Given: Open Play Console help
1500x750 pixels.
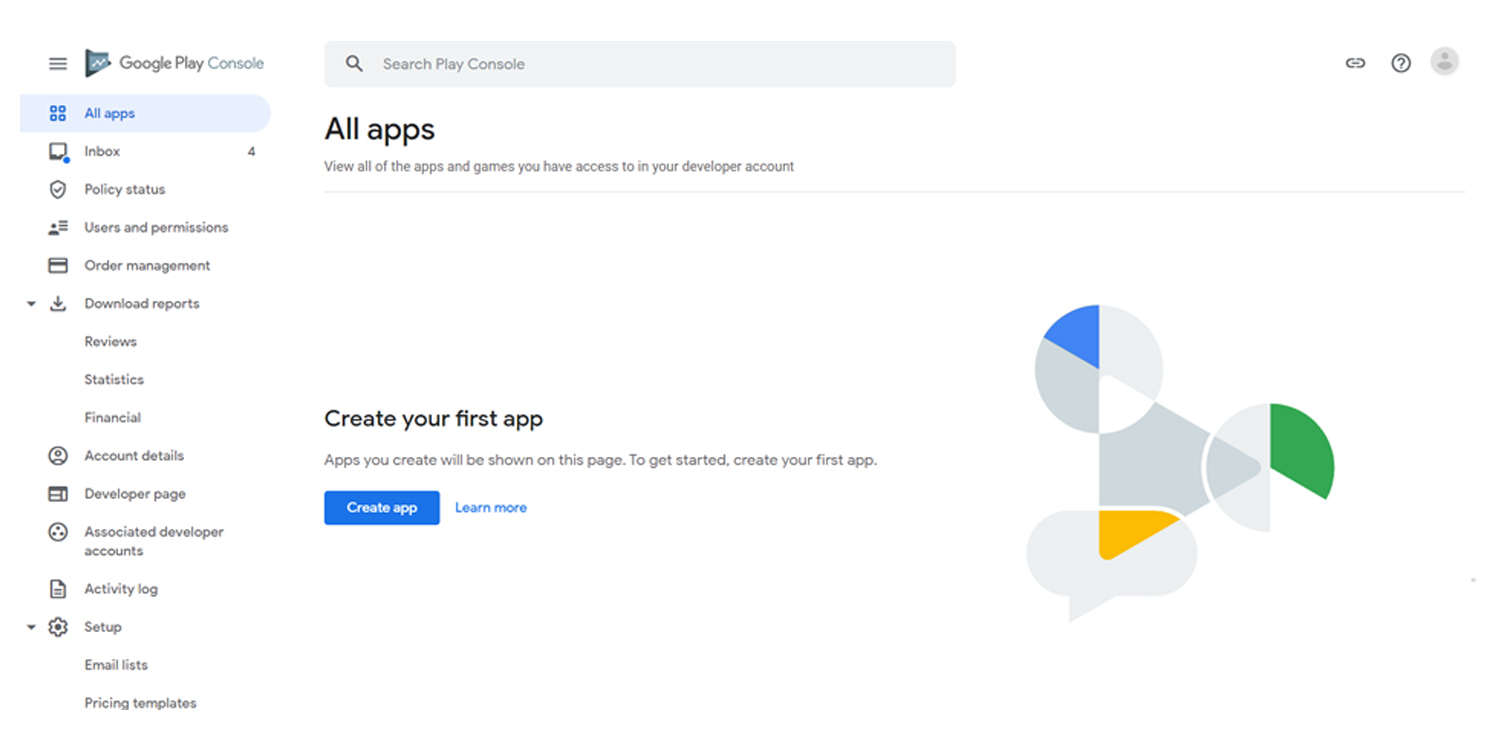Looking at the screenshot, I should coord(1400,62).
